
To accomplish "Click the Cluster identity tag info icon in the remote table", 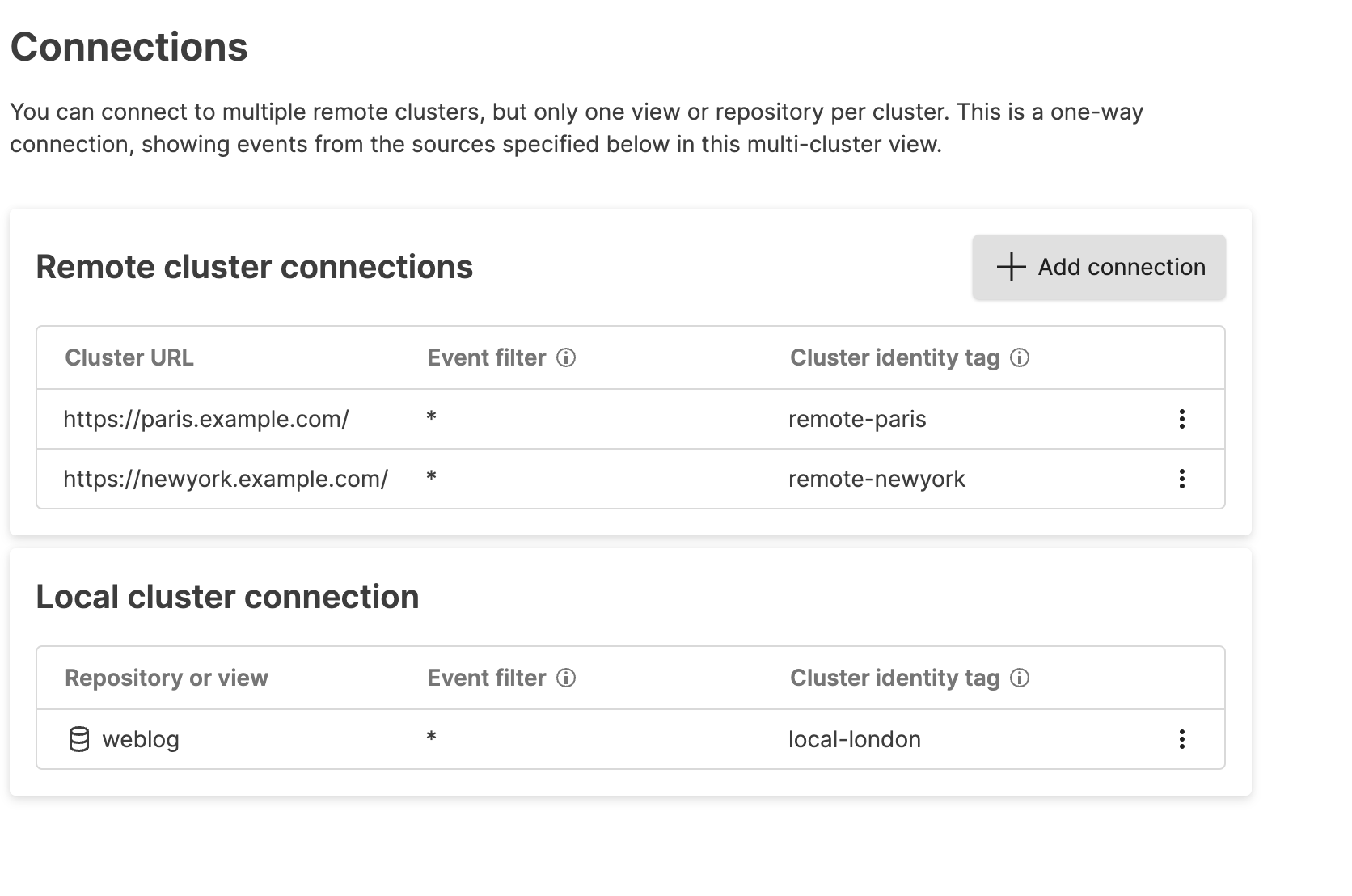I will pyautogui.click(x=1020, y=357).
